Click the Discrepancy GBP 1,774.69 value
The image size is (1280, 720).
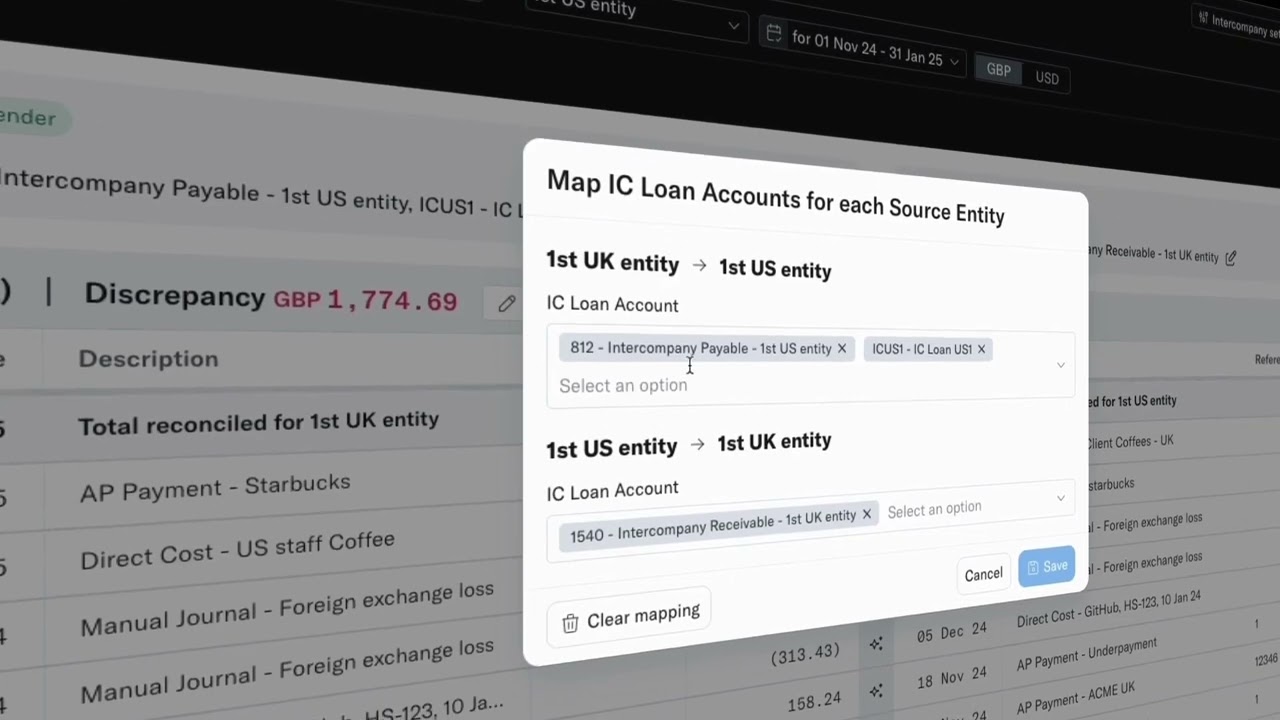[x=365, y=299]
